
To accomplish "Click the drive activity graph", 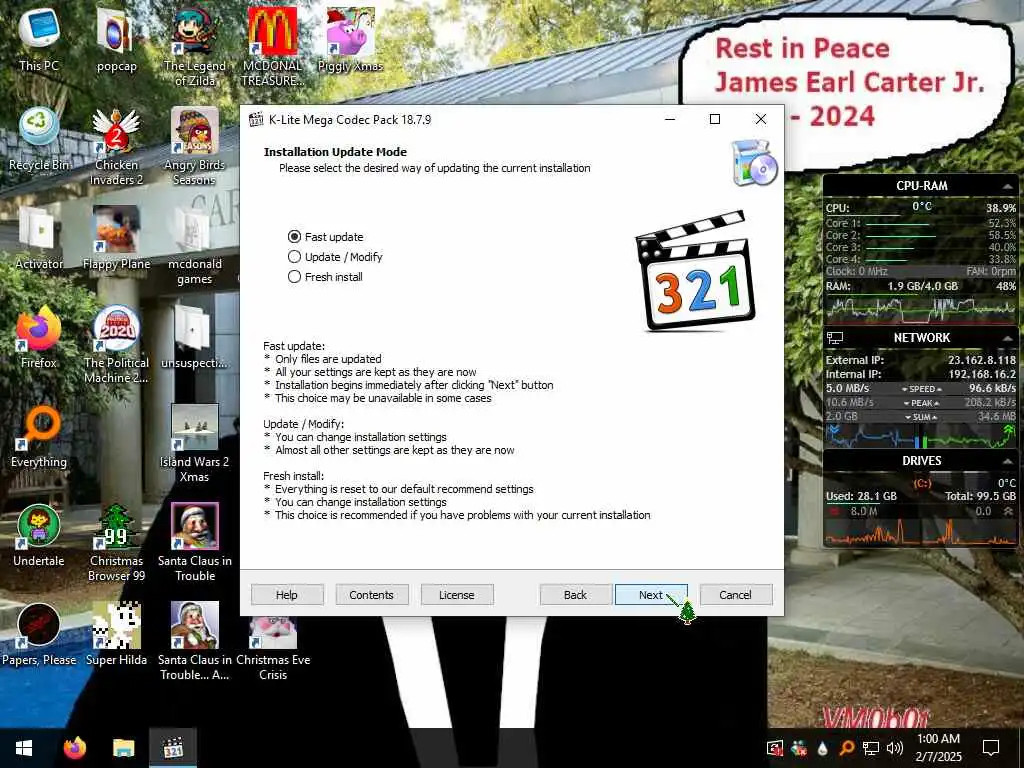I will (920, 532).
